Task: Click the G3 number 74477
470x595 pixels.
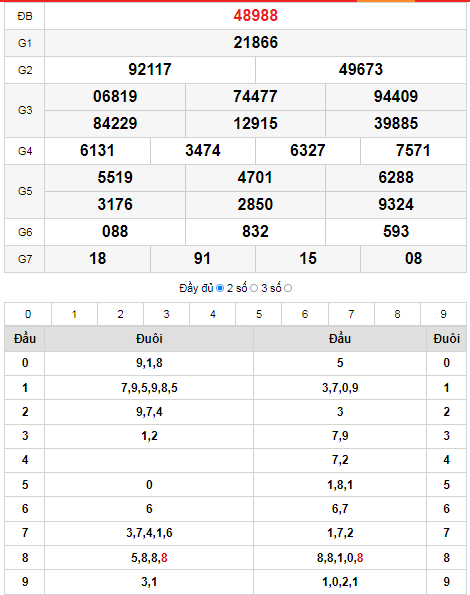Action: 255,96
